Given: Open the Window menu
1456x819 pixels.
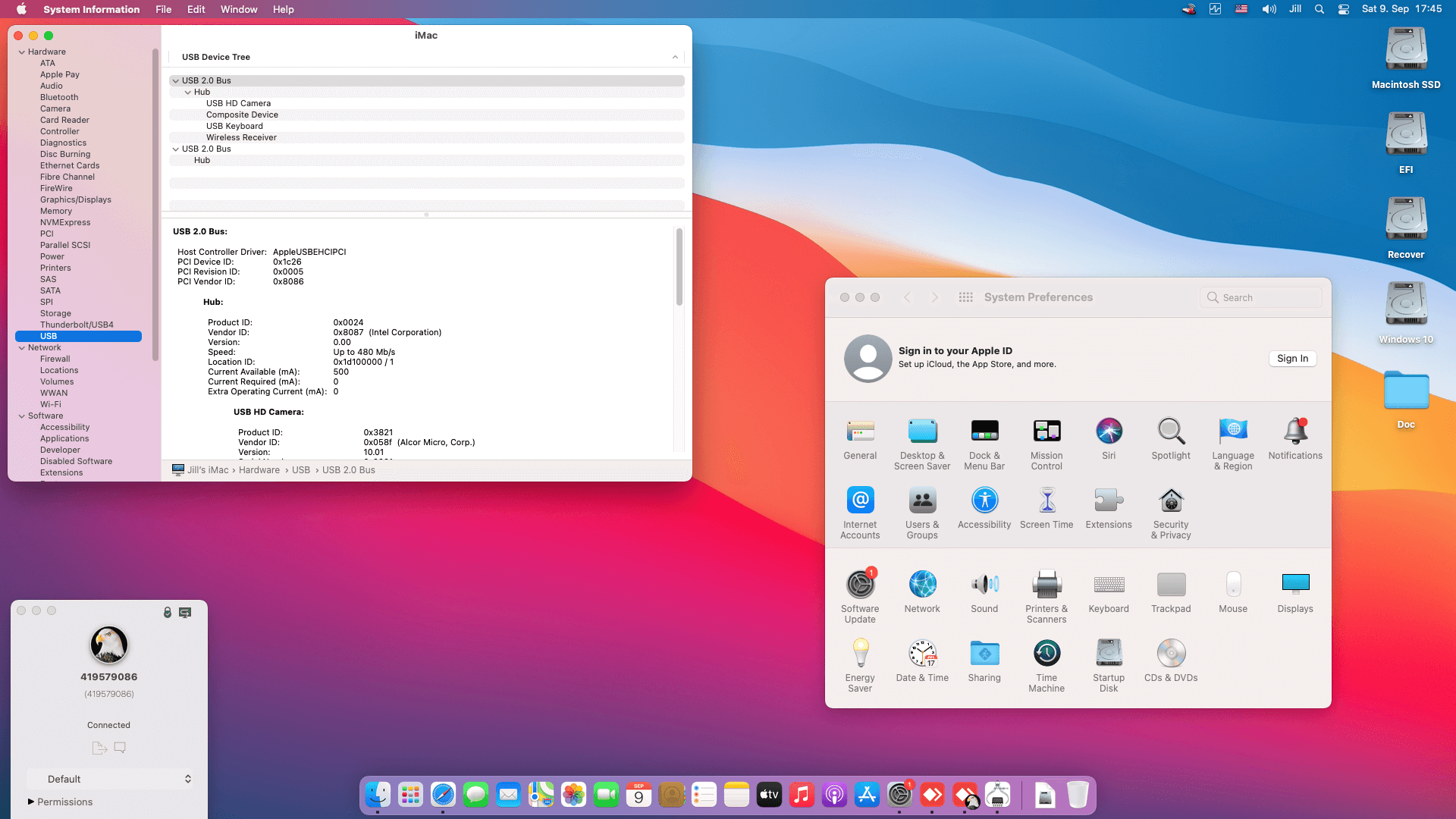Looking at the screenshot, I should click(239, 9).
